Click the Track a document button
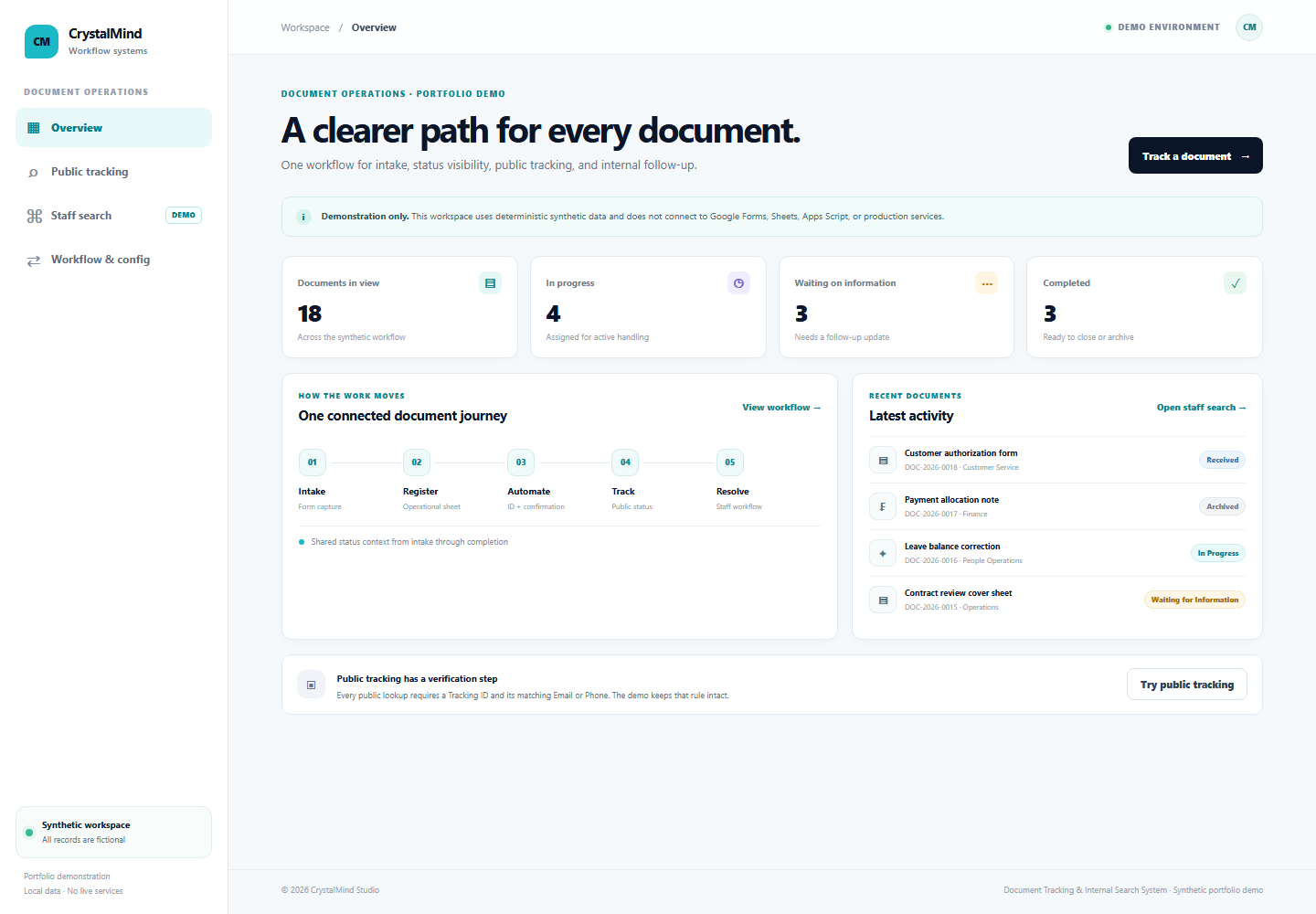This screenshot has height=914, width=1316. pos(1195,155)
